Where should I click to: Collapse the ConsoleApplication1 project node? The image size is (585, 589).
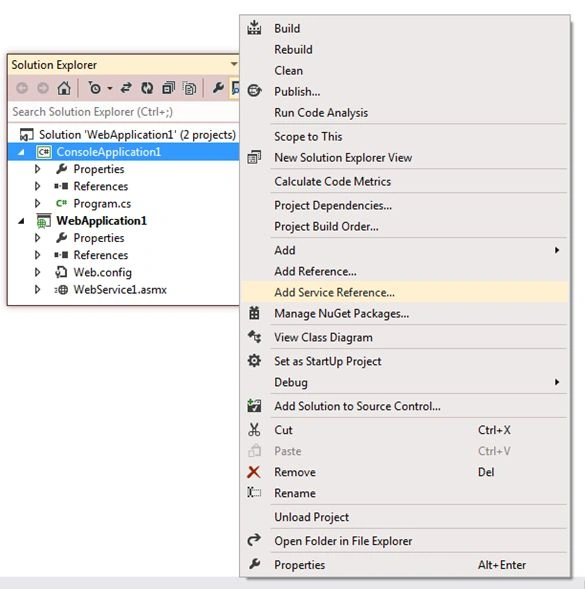[21, 152]
